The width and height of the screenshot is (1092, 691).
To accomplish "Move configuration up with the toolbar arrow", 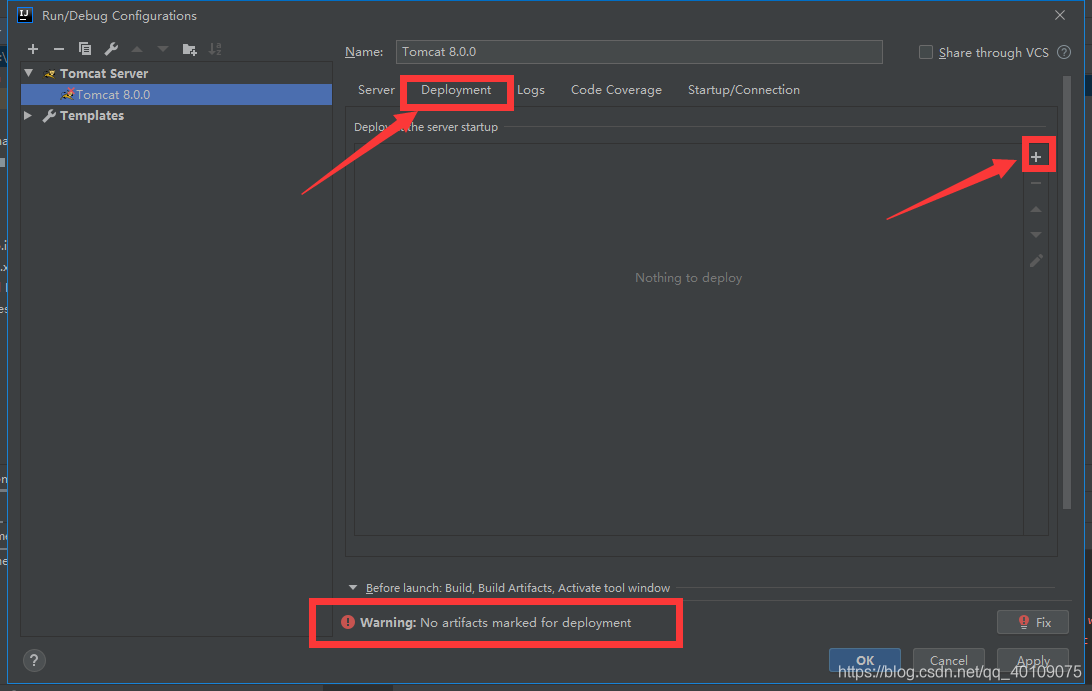I will click(x=137, y=49).
